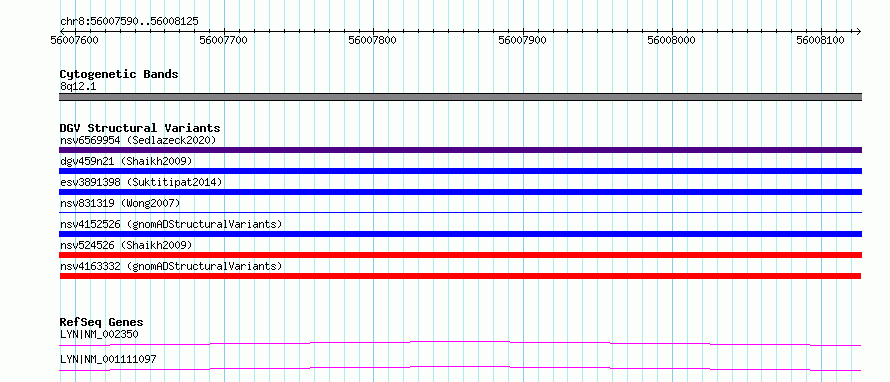Viewport: 890px width, 382px height.
Task: Select nsv831319 (Wong2007) label
Action: (x=120, y=203)
